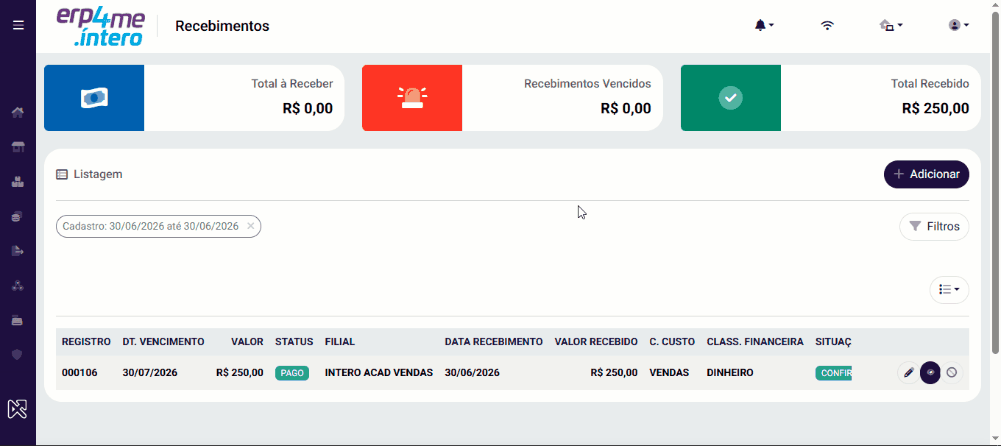Click the record number 000106

80,373
